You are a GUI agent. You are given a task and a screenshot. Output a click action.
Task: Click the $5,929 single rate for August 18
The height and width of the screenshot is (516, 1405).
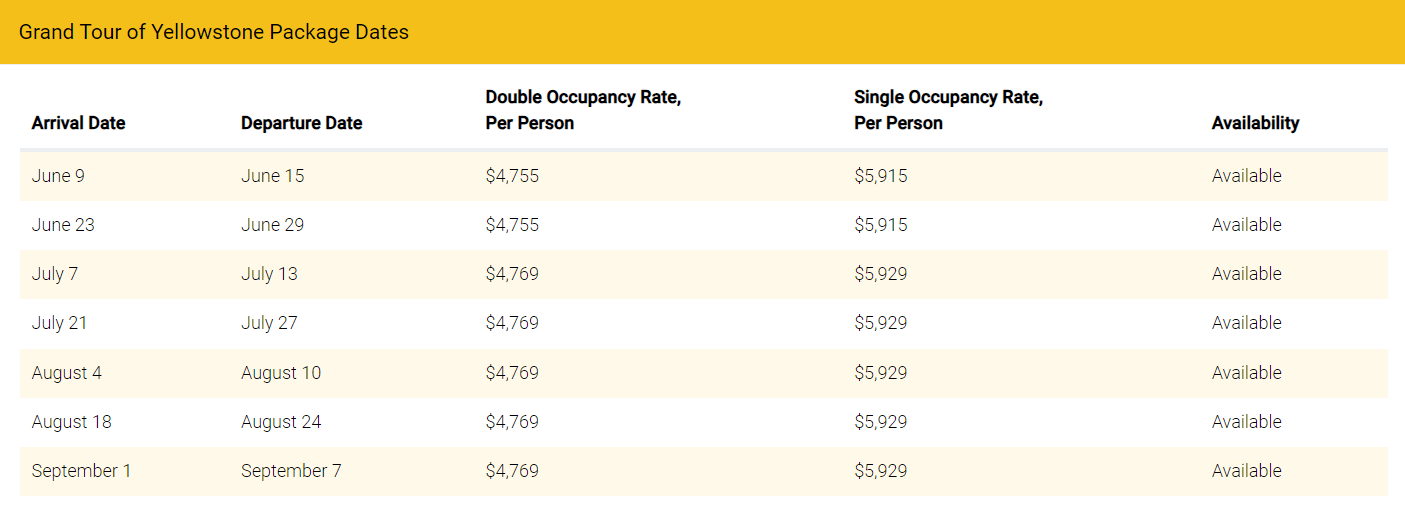coord(881,422)
